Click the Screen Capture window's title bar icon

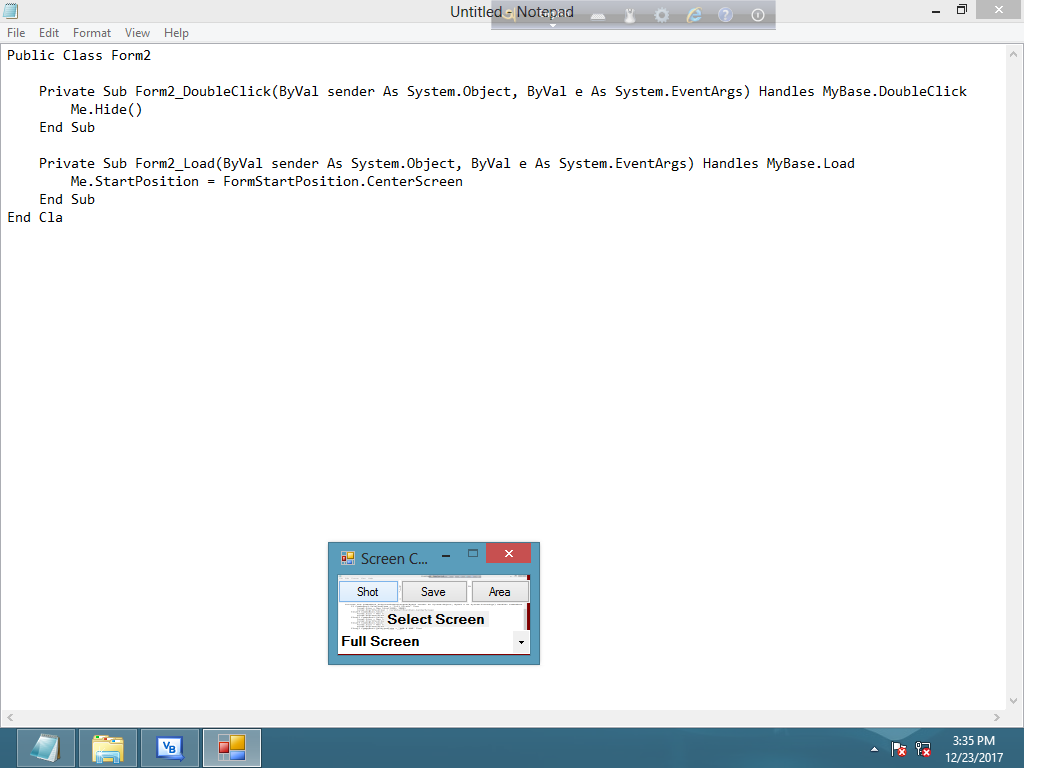tap(349, 557)
